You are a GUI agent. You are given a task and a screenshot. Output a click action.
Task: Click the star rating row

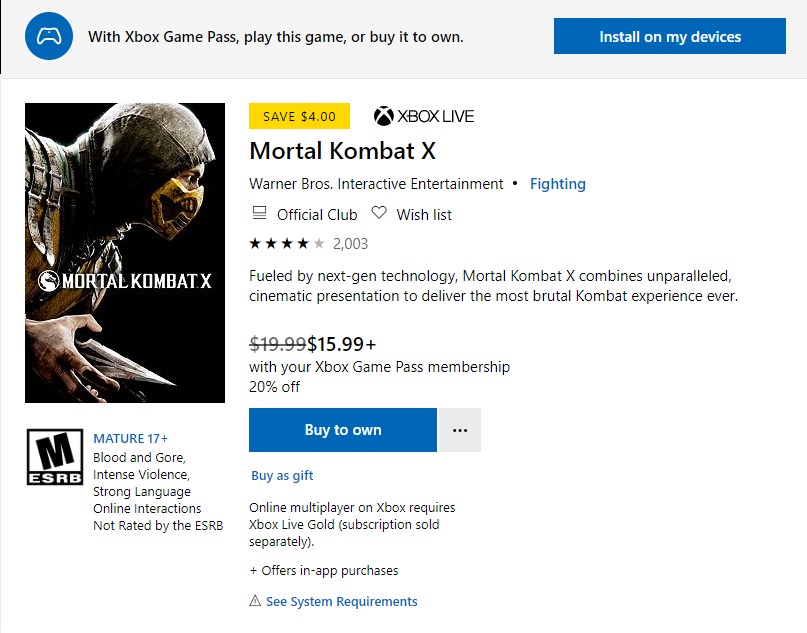point(287,243)
